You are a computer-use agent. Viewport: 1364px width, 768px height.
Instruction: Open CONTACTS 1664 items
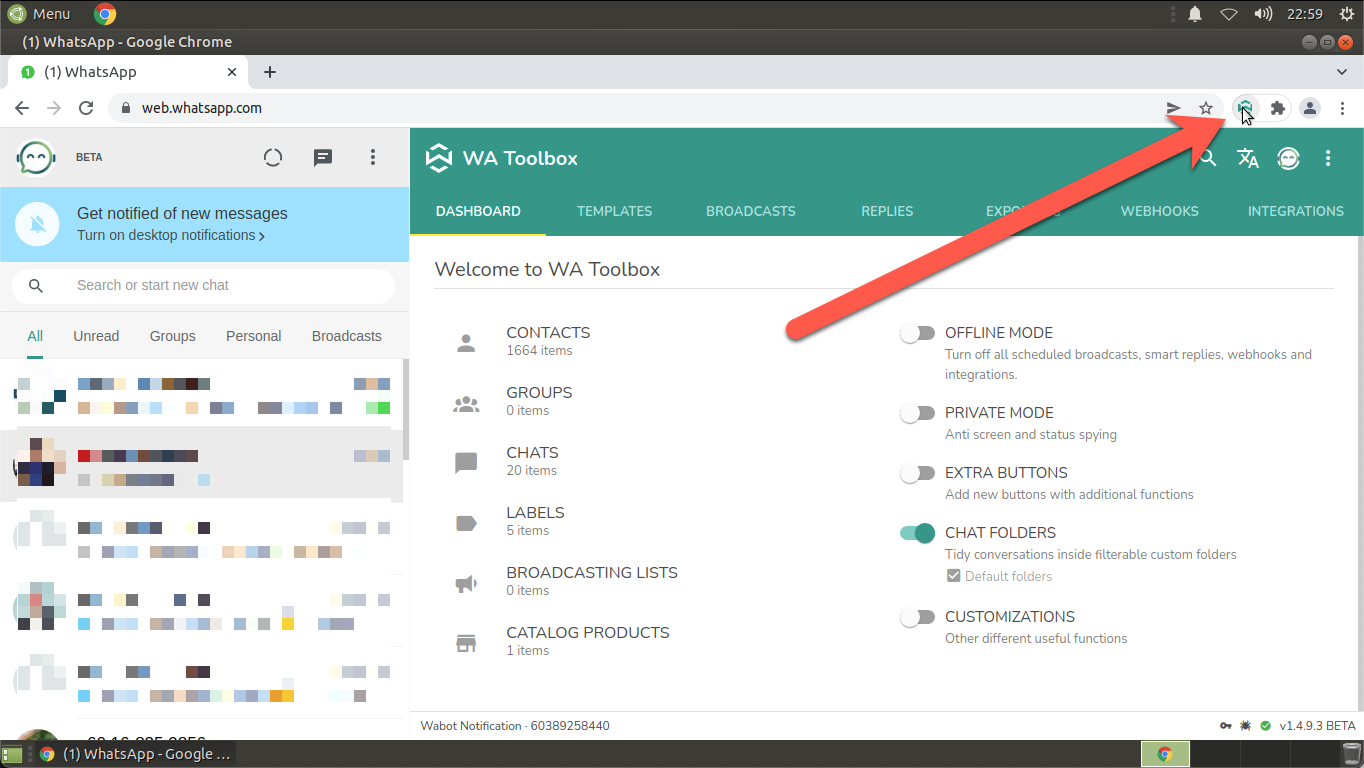548,341
